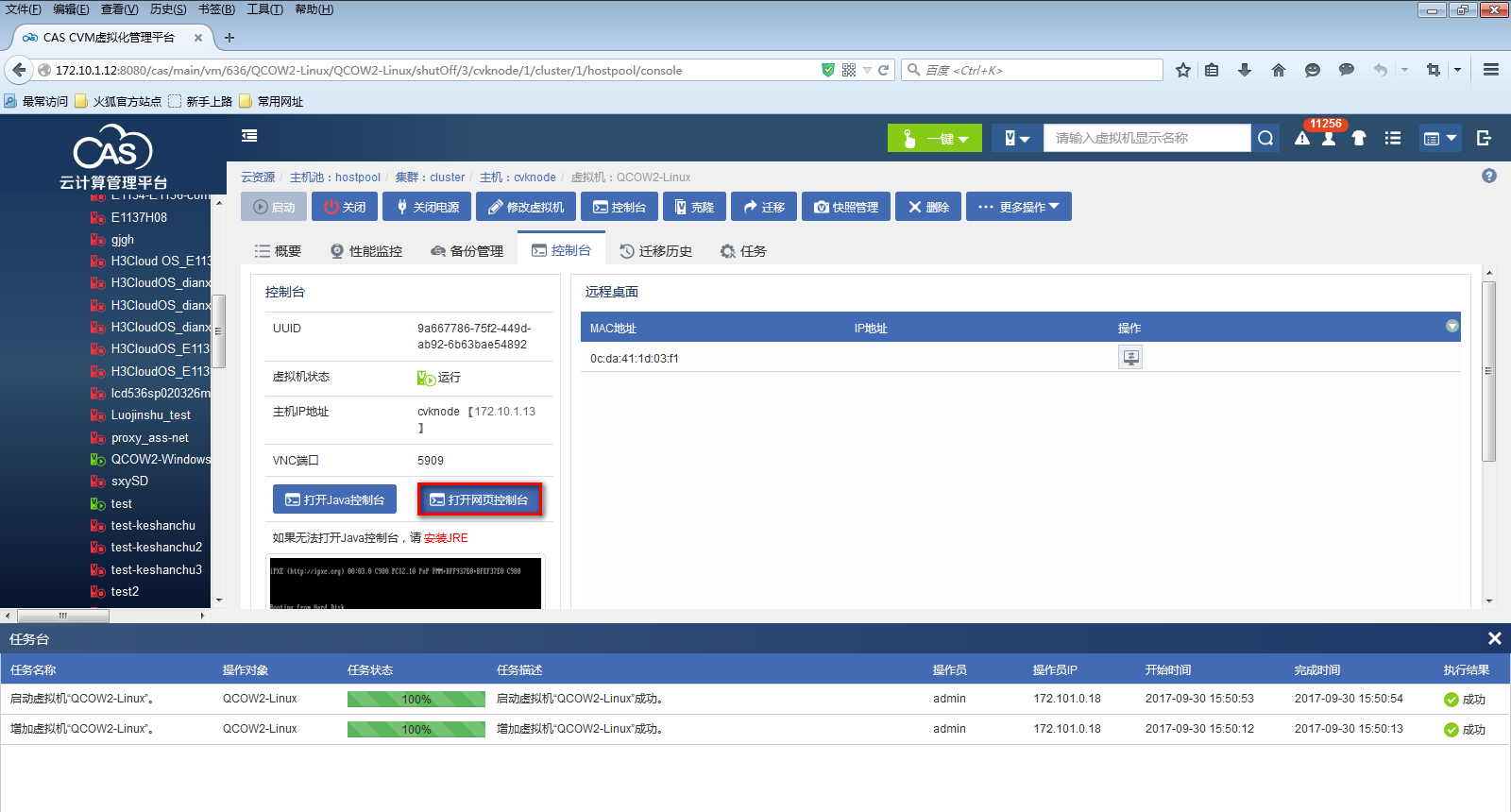Click the user account icon in header
Image resolution: width=1511 pixels, height=812 pixels.
(x=1329, y=139)
